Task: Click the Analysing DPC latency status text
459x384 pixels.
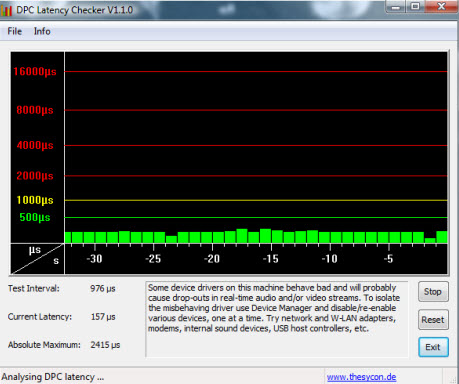Action: pyautogui.click(x=53, y=377)
